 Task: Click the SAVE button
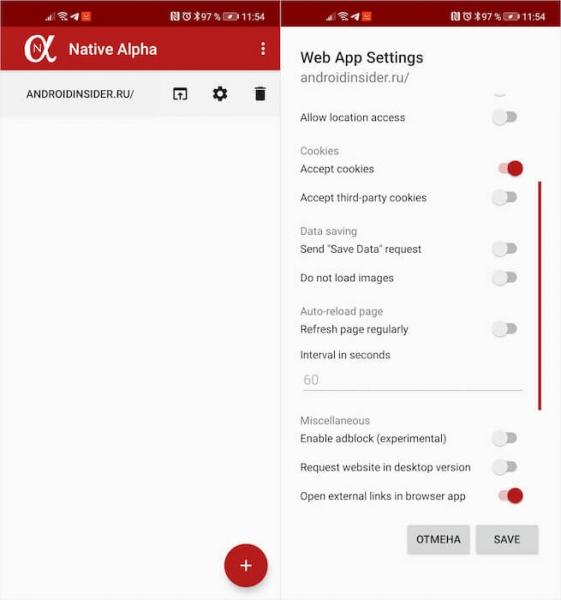pos(507,540)
